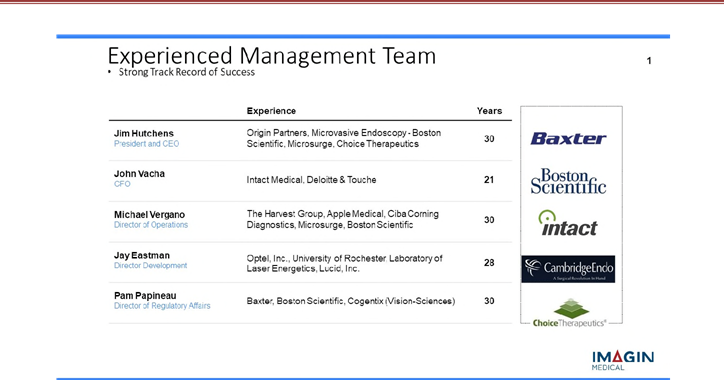Select the name Jim Hutchens
Viewport: 724px width, 380px height.
(144, 133)
